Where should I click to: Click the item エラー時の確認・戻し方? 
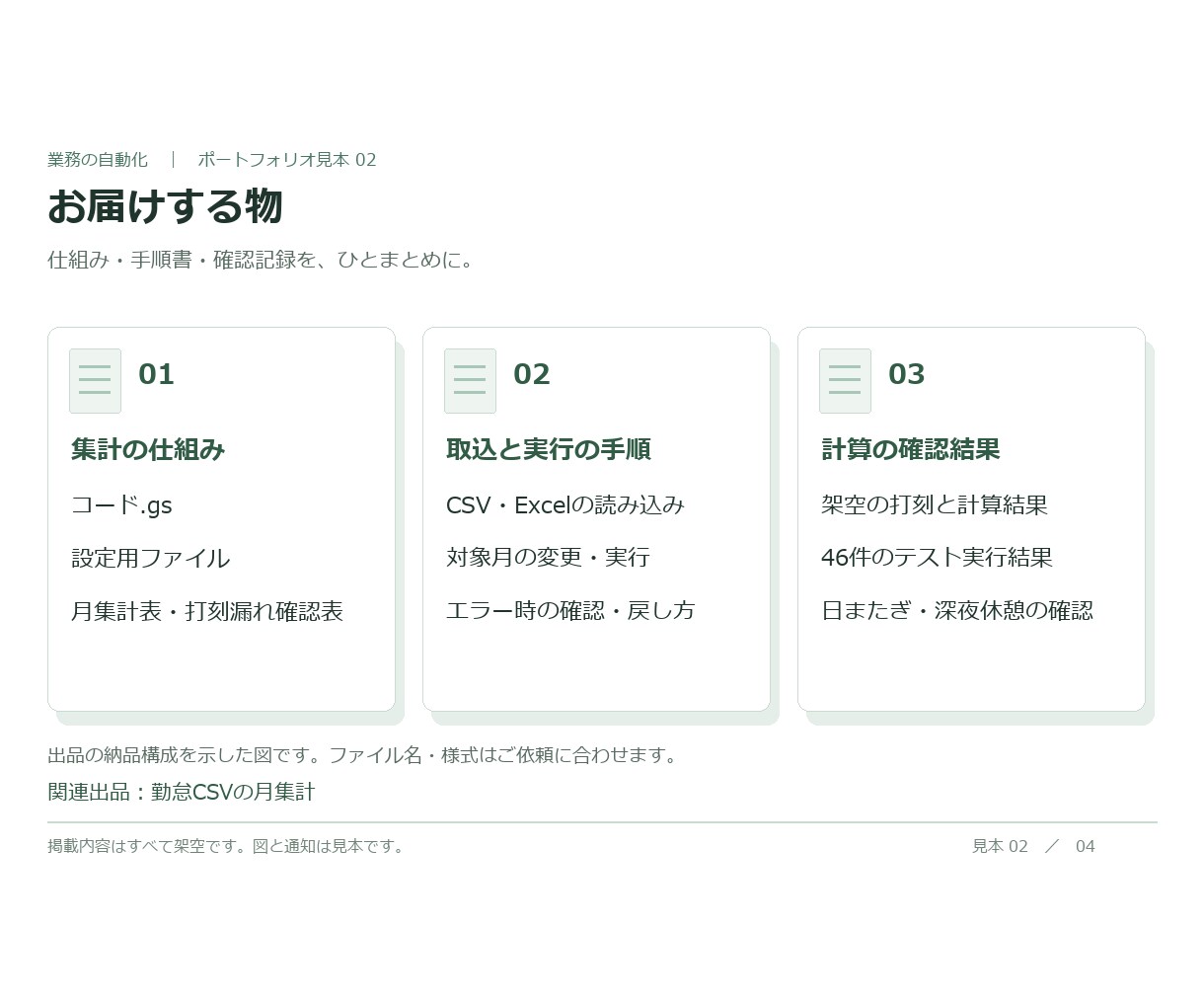coord(570,611)
